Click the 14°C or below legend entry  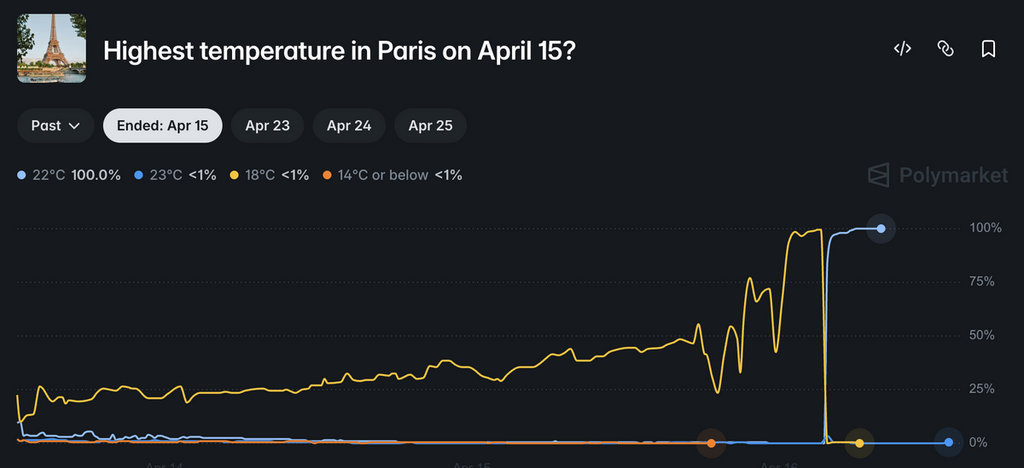[392, 175]
